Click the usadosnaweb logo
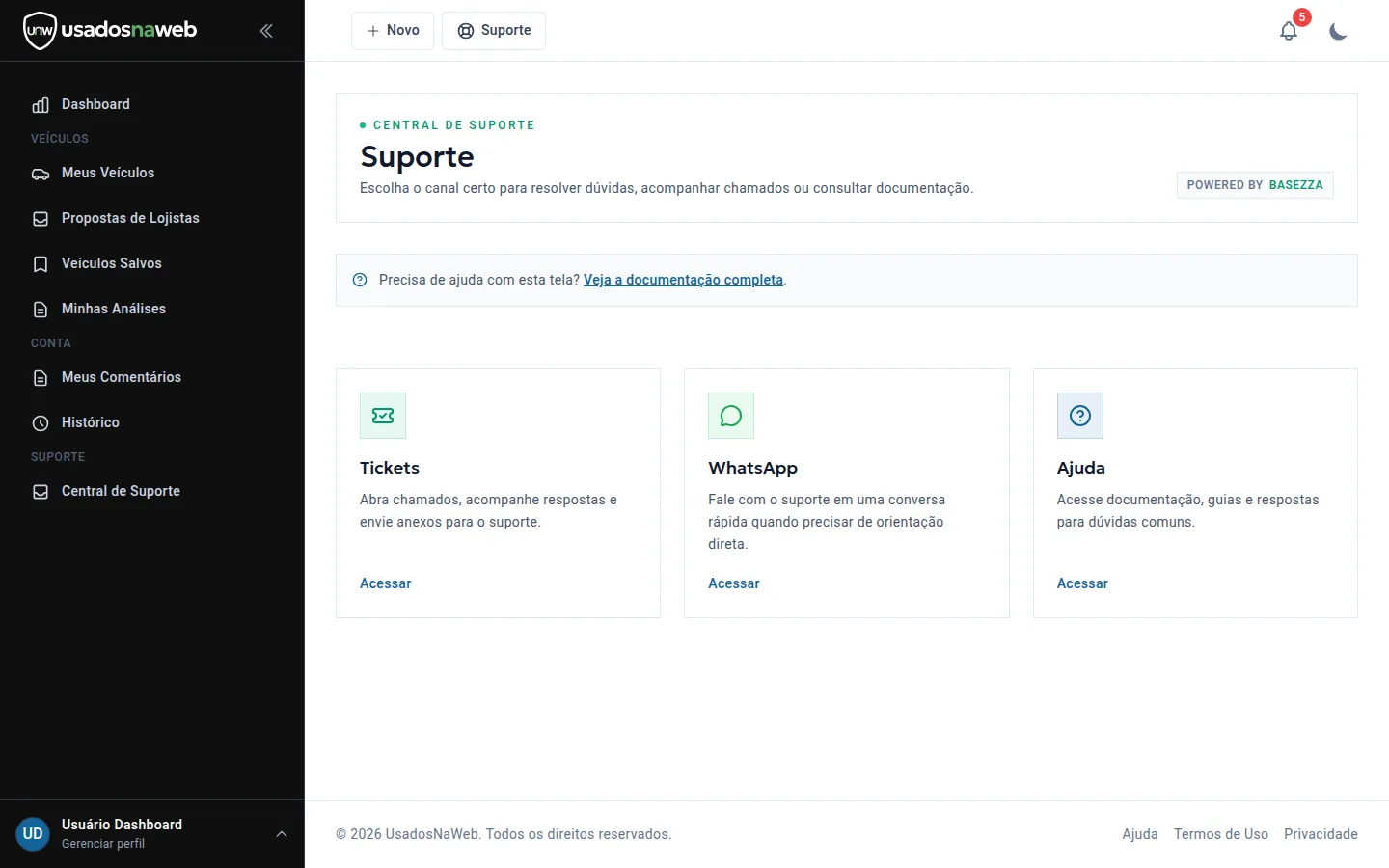The height and width of the screenshot is (868, 1389). click(x=110, y=30)
